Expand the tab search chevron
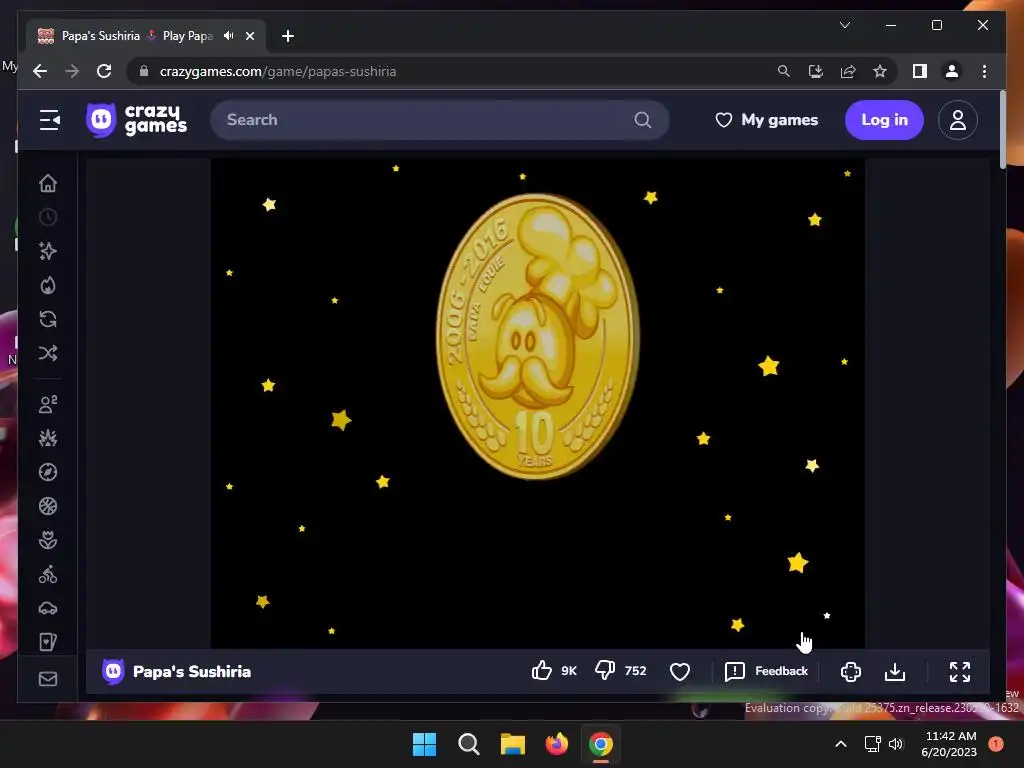The width and height of the screenshot is (1024, 768). click(844, 25)
